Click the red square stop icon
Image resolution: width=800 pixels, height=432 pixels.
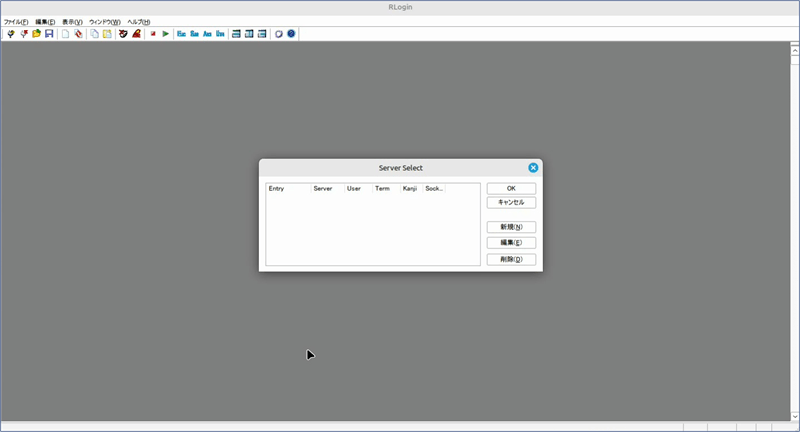(153, 34)
